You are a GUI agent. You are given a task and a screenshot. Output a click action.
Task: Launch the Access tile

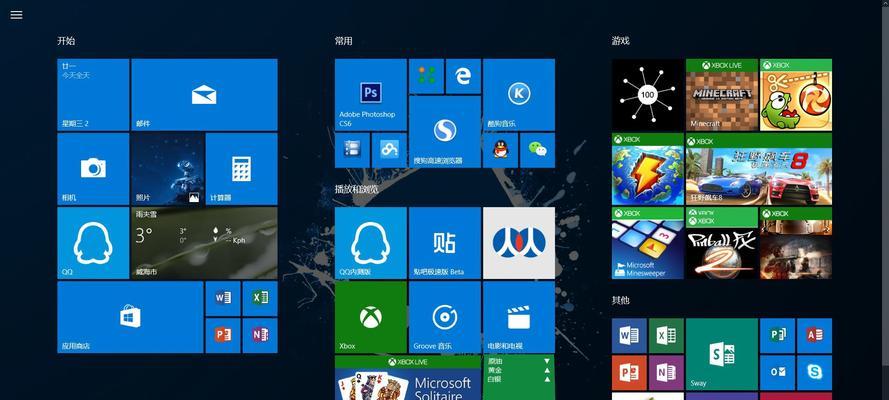pyautogui.click(x=815, y=335)
